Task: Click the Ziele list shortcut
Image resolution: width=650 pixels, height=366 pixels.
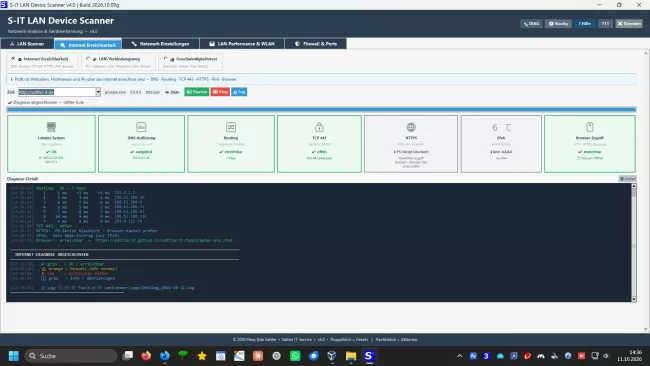Action: pyautogui.click(x=172, y=92)
